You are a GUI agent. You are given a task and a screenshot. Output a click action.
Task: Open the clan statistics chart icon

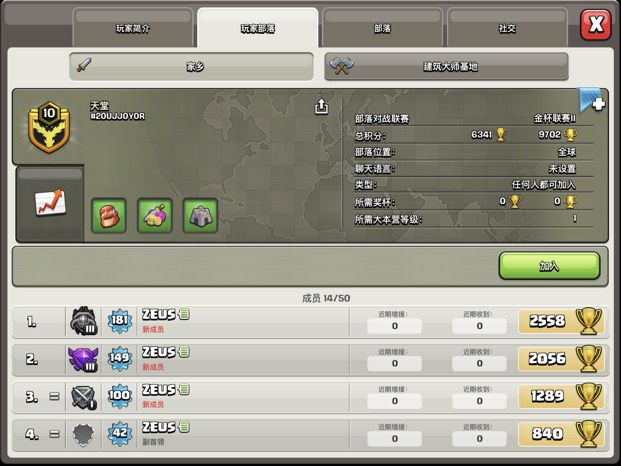(x=50, y=202)
